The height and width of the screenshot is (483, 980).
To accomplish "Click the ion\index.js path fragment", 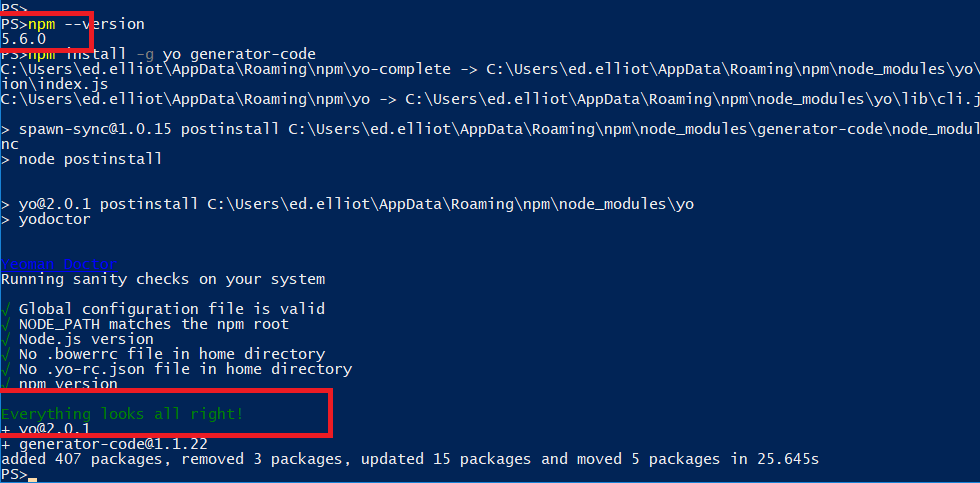I will (55, 84).
